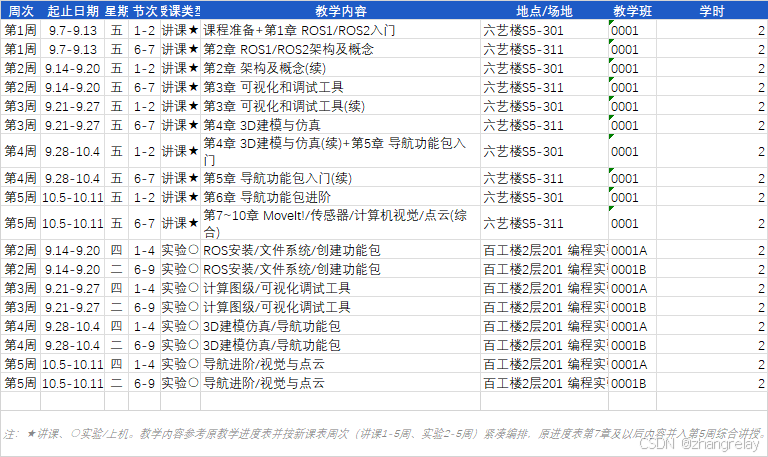
Task: Select cell '第6章 导航功能包进阶'
Action: pos(340,197)
